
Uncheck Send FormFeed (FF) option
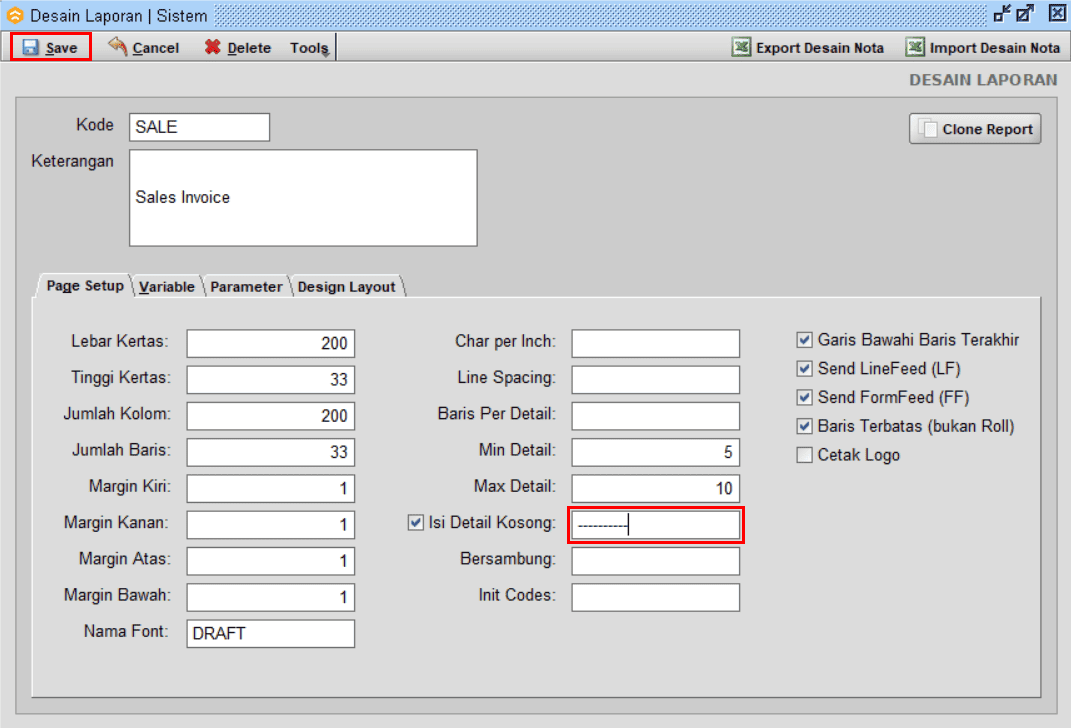click(805, 397)
